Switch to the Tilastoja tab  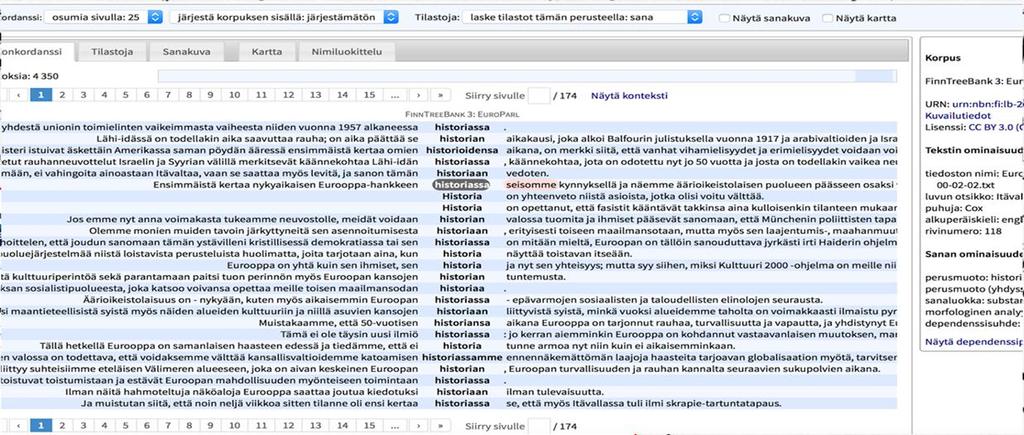112,52
